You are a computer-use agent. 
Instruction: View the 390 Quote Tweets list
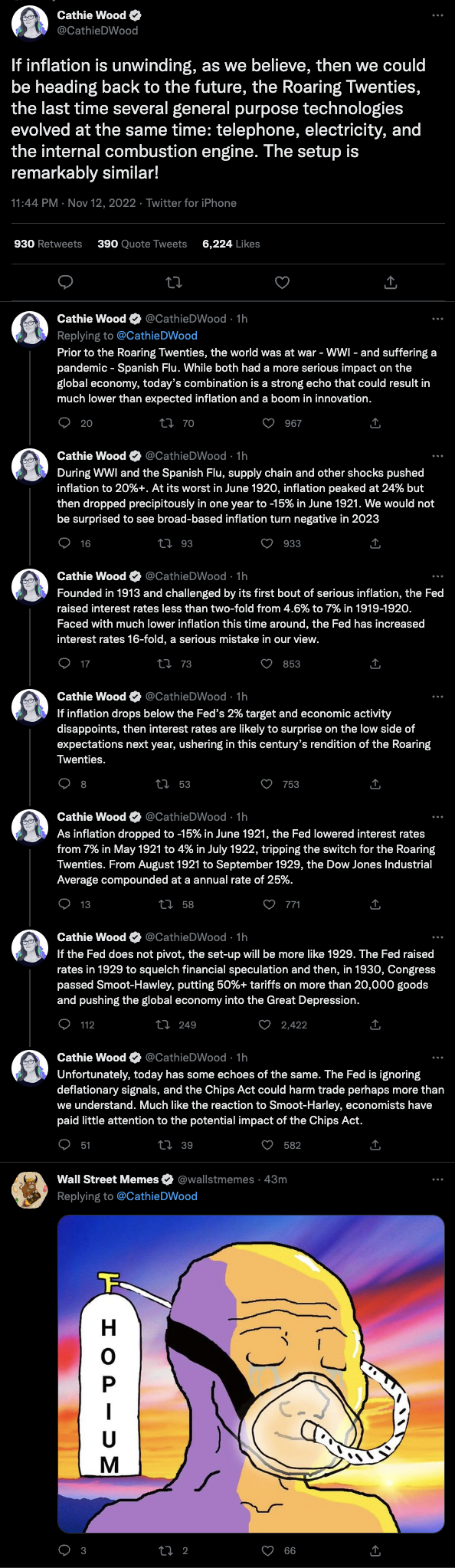pyautogui.click(x=142, y=244)
